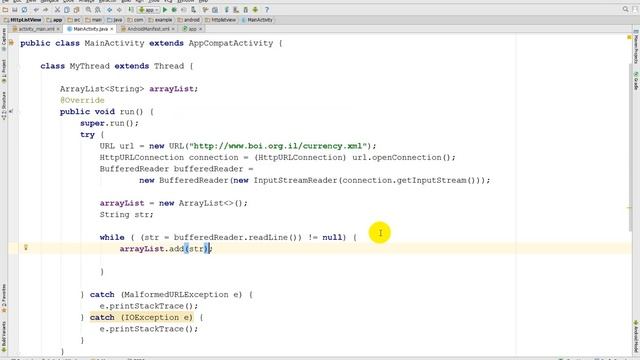The width and height of the screenshot is (640, 360).
Task: Click the Paste toolbar icon
Action: click(76, 10)
